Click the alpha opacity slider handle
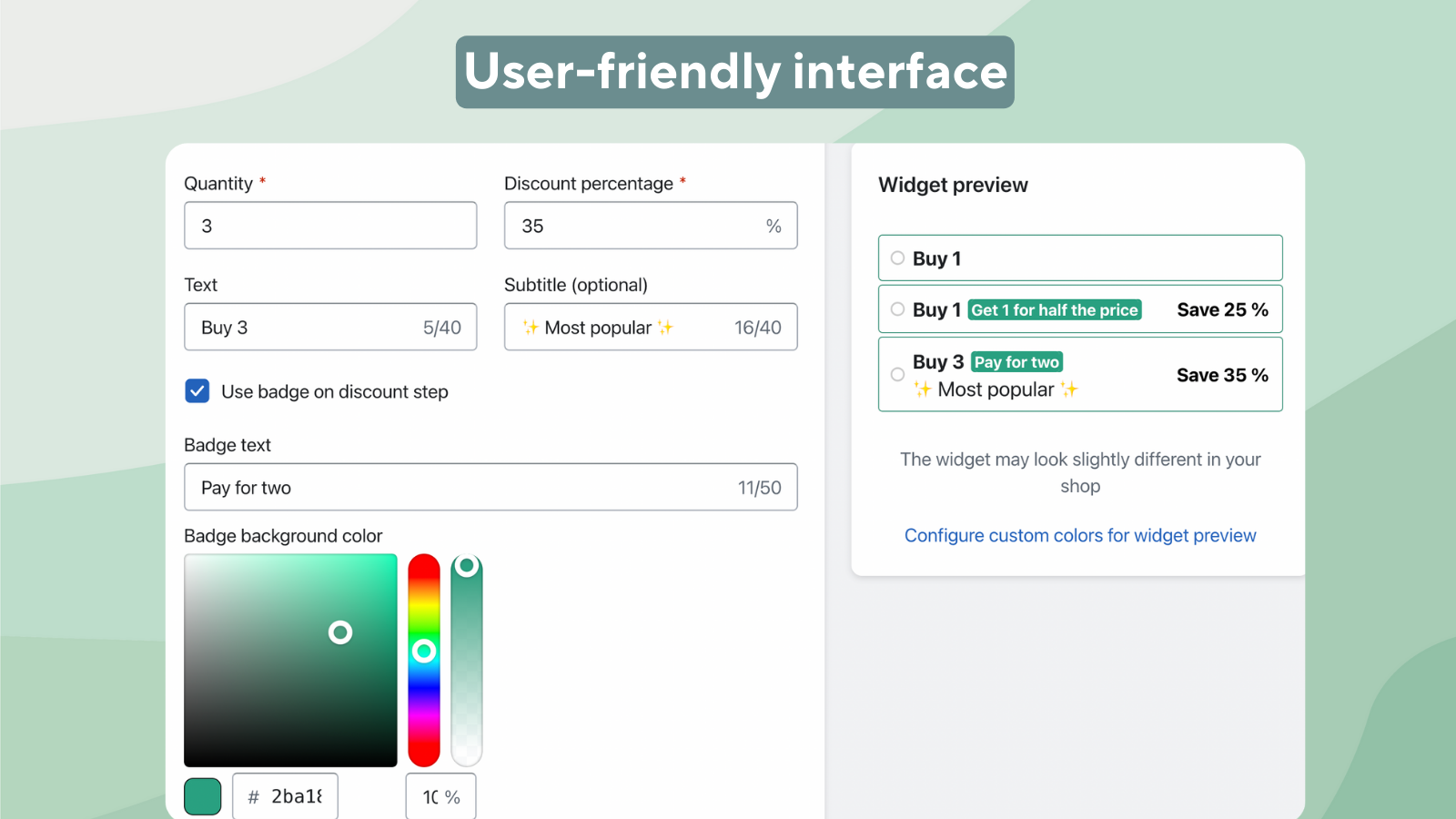 (x=467, y=566)
